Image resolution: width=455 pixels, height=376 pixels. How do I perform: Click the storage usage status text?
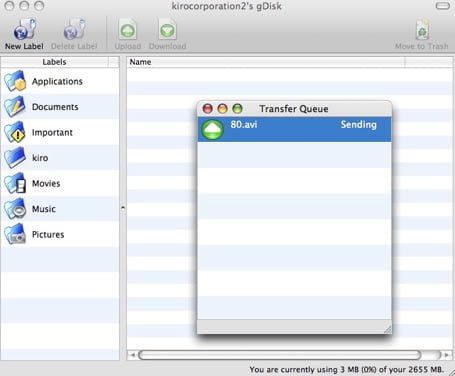pyautogui.click(x=347, y=369)
